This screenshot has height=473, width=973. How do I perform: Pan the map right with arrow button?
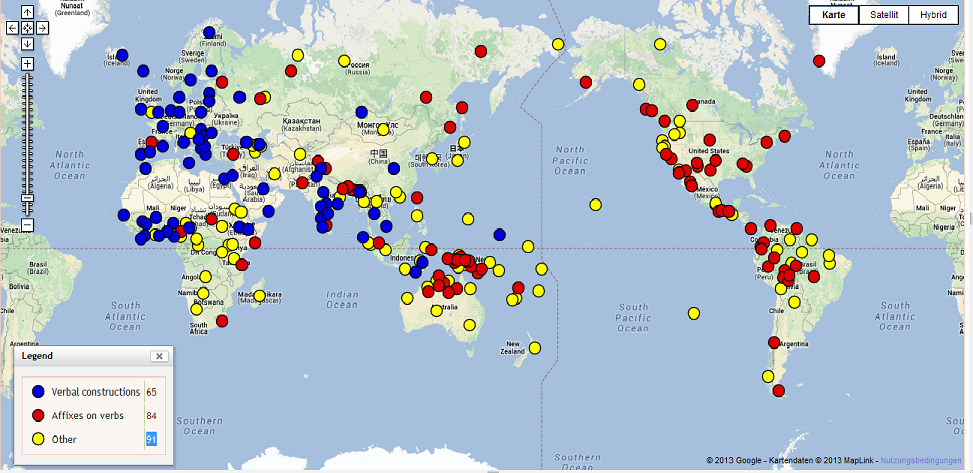(42, 28)
